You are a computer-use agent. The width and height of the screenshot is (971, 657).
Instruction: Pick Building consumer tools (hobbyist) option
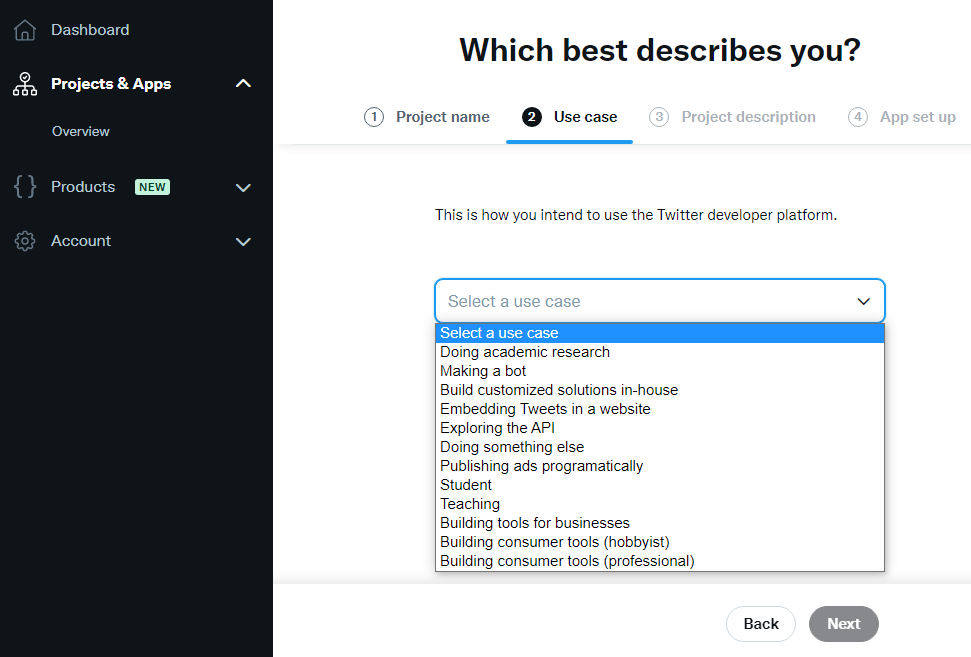(x=660, y=542)
